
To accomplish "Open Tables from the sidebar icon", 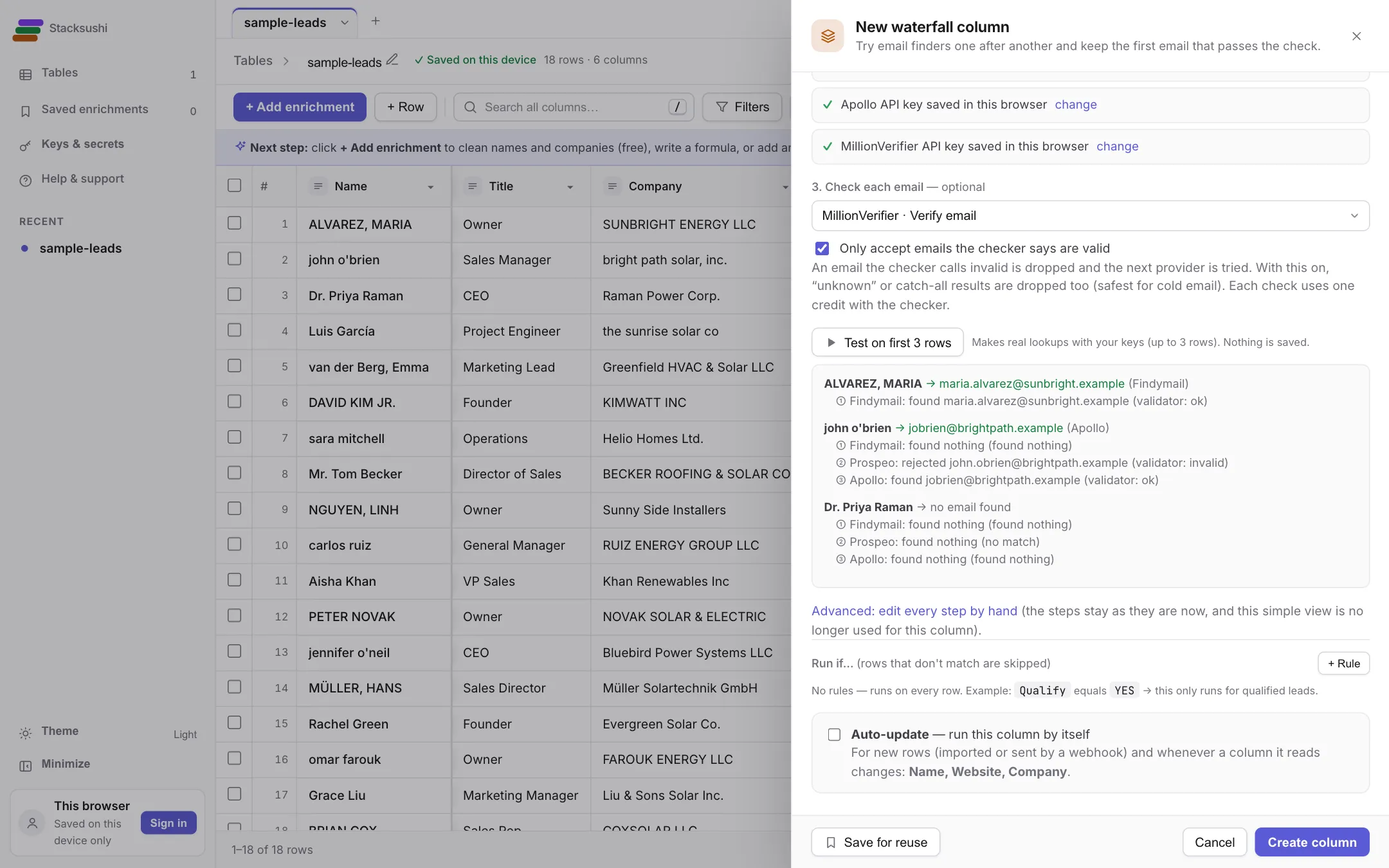I will [26, 74].
